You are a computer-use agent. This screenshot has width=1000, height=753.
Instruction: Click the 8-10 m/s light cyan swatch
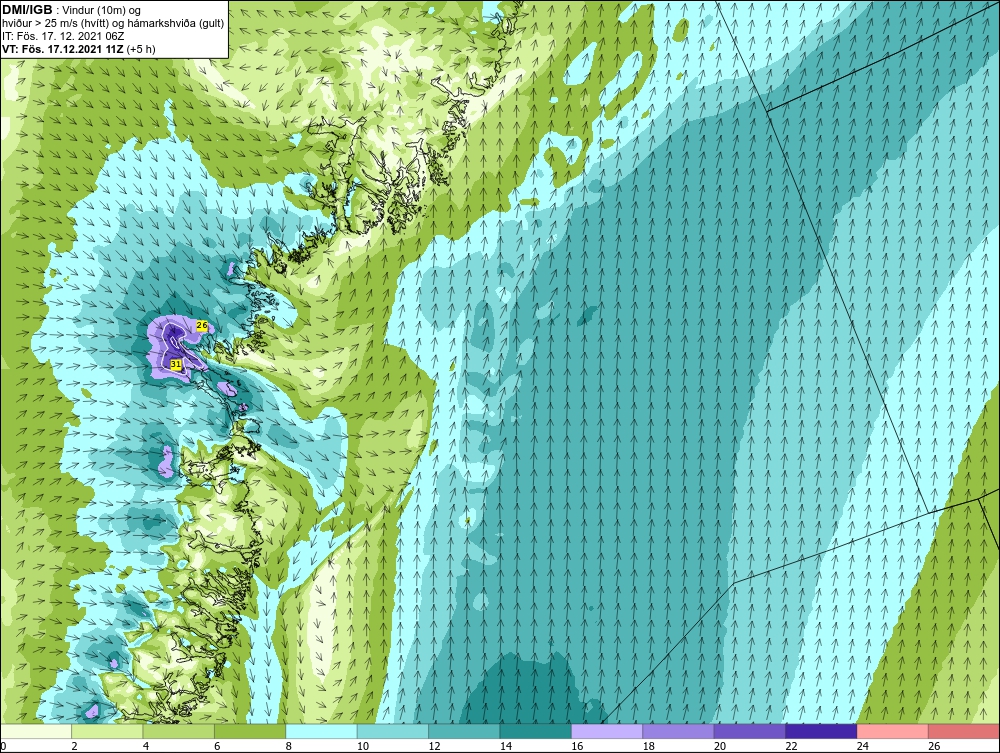321,731
